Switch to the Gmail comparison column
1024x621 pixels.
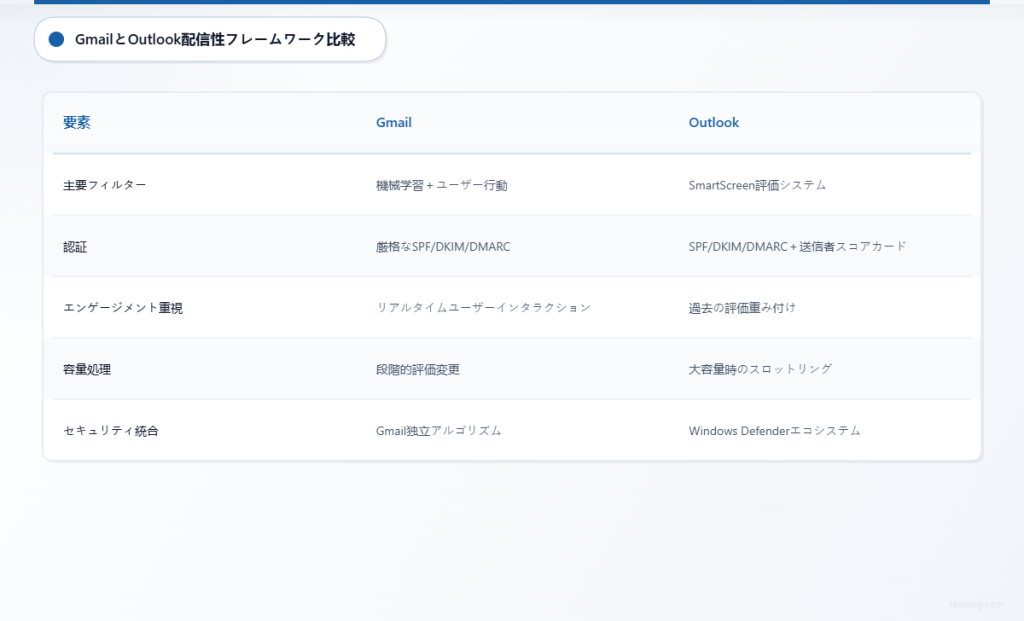pos(393,122)
